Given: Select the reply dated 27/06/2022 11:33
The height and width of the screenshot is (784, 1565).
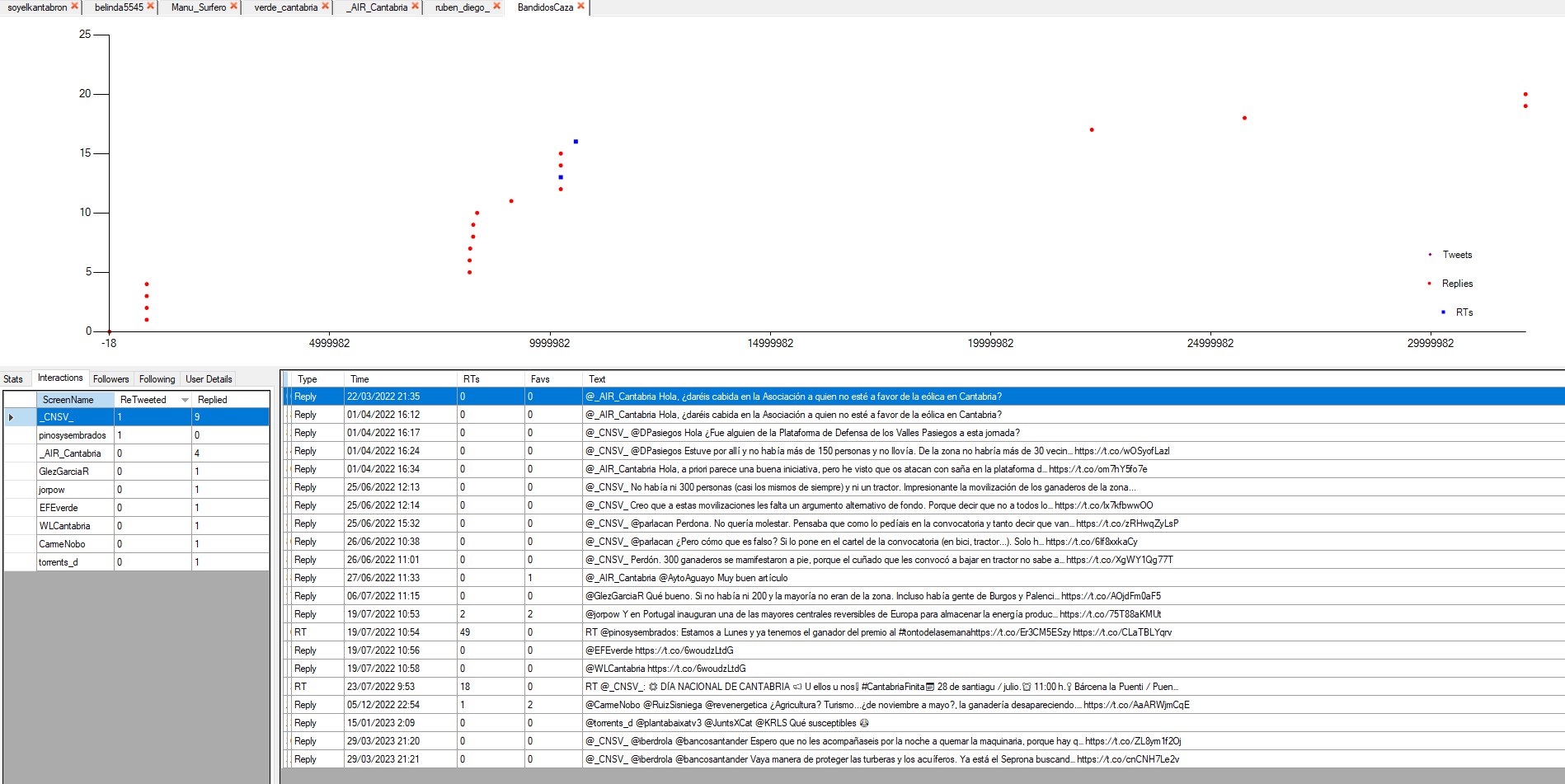Looking at the screenshot, I should click(923, 578).
